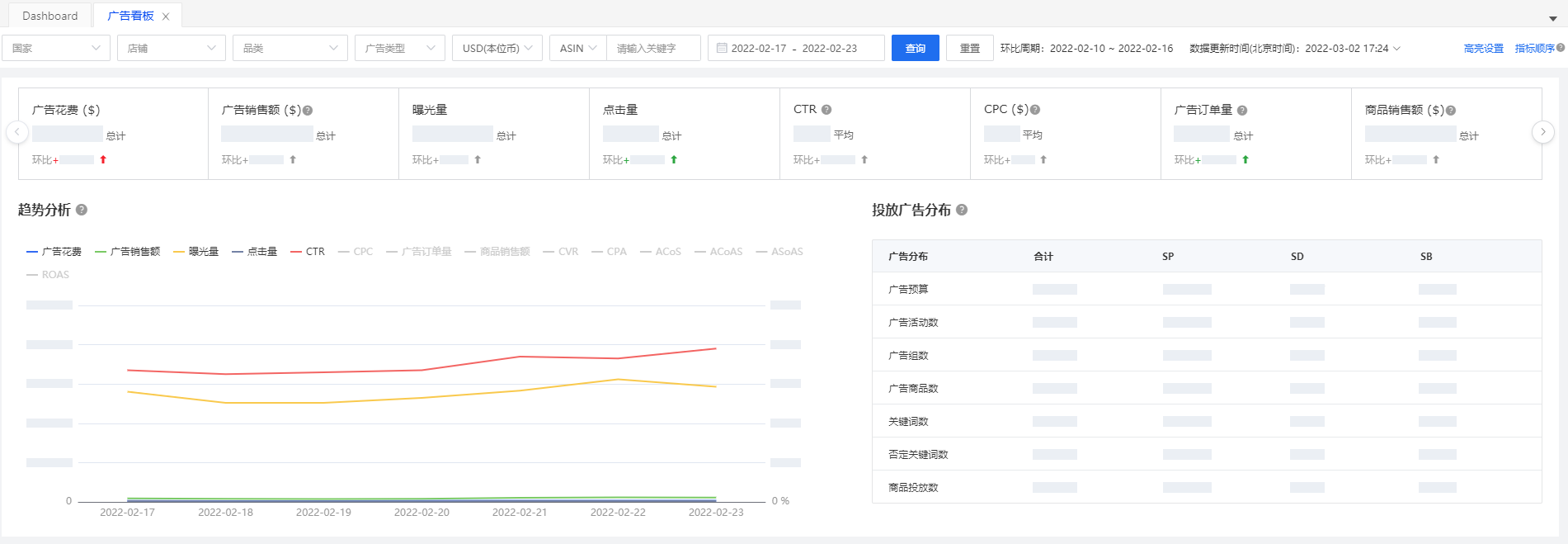Click help icon beside 商品销售额 ($)

pos(1451,111)
